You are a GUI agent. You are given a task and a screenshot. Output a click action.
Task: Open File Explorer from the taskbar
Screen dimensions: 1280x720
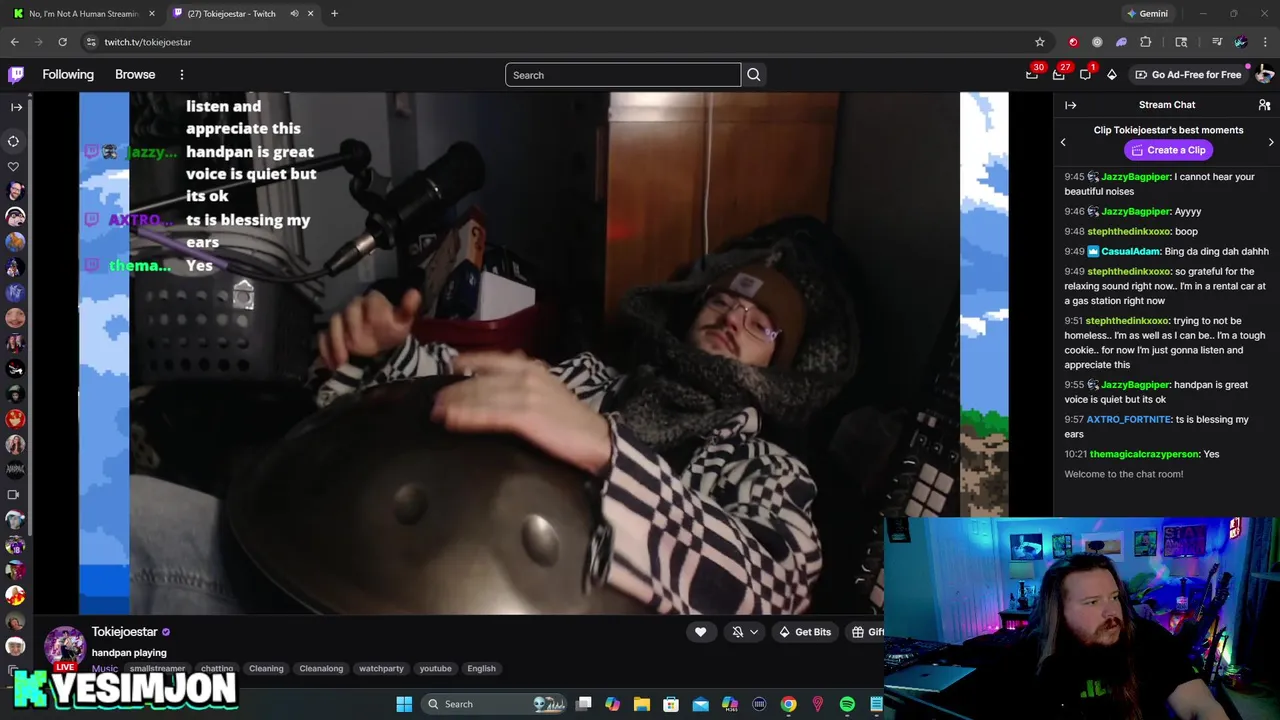click(x=642, y=704)
